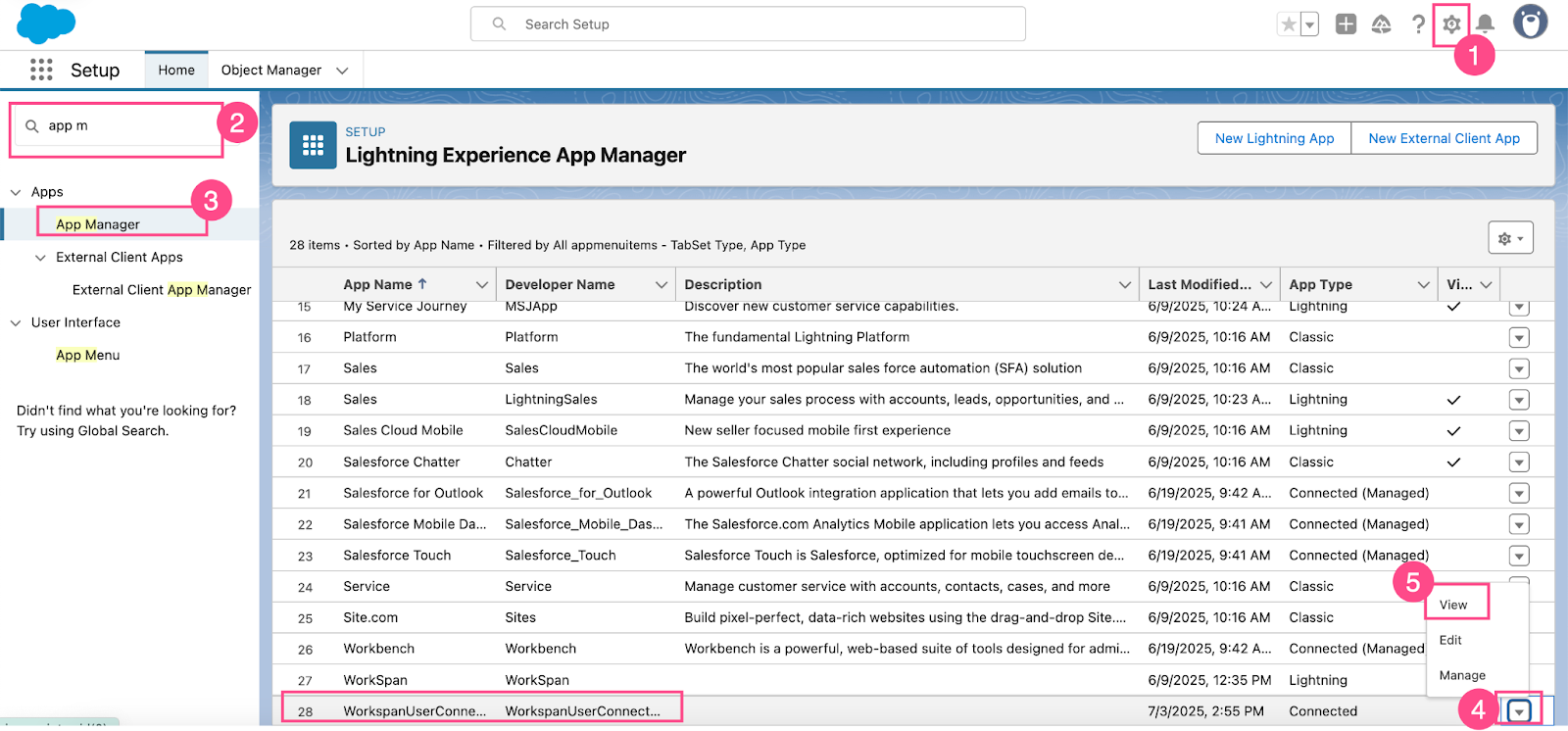The width and height of the screenshot is (1568, 731).
Task: Click the 'WorkspanUserConne...' app name cell
Action: point(415,711)
